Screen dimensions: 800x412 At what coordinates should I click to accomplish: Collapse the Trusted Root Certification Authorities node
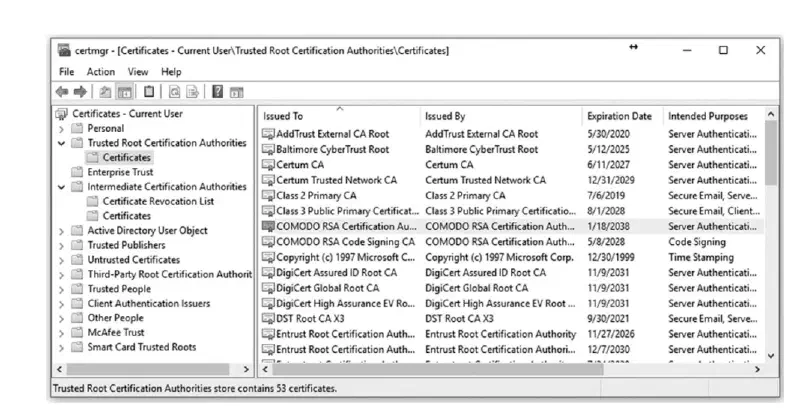[61, 143]
